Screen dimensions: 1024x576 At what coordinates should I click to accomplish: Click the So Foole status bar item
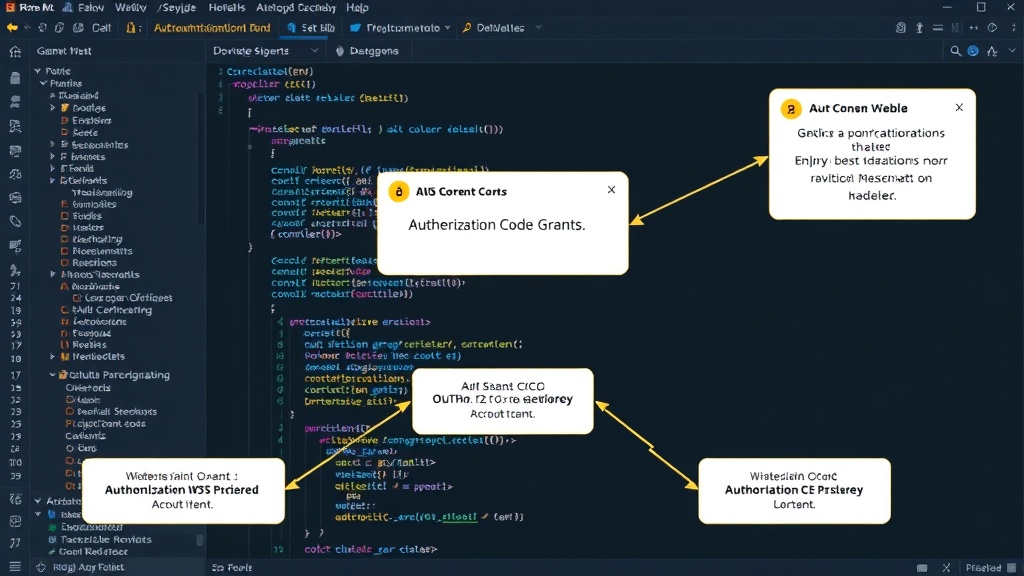coord(232,568)
